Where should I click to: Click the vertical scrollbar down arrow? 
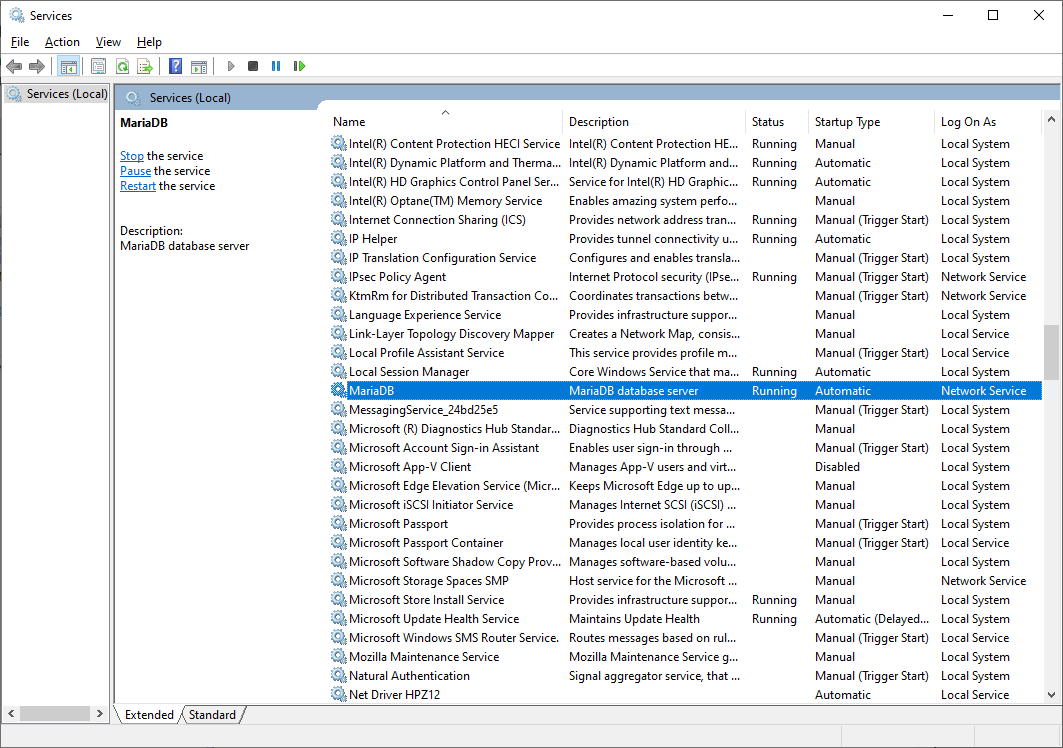1051,694
